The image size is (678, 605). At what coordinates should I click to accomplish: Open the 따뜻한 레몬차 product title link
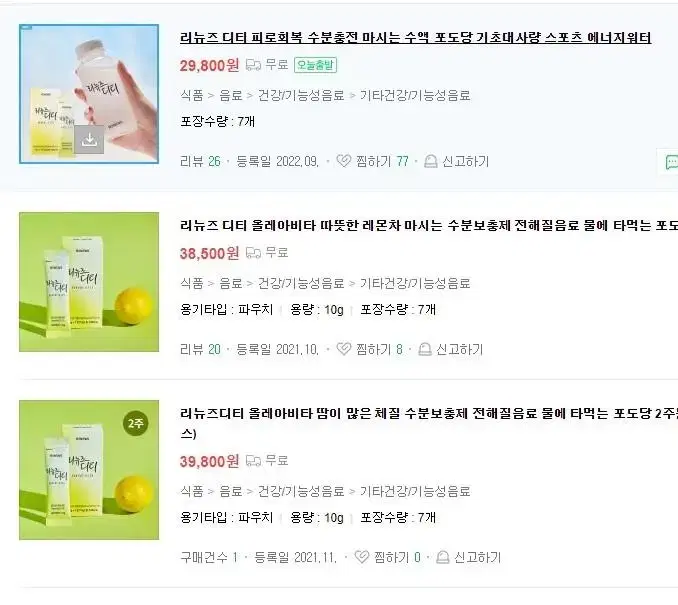429,225
